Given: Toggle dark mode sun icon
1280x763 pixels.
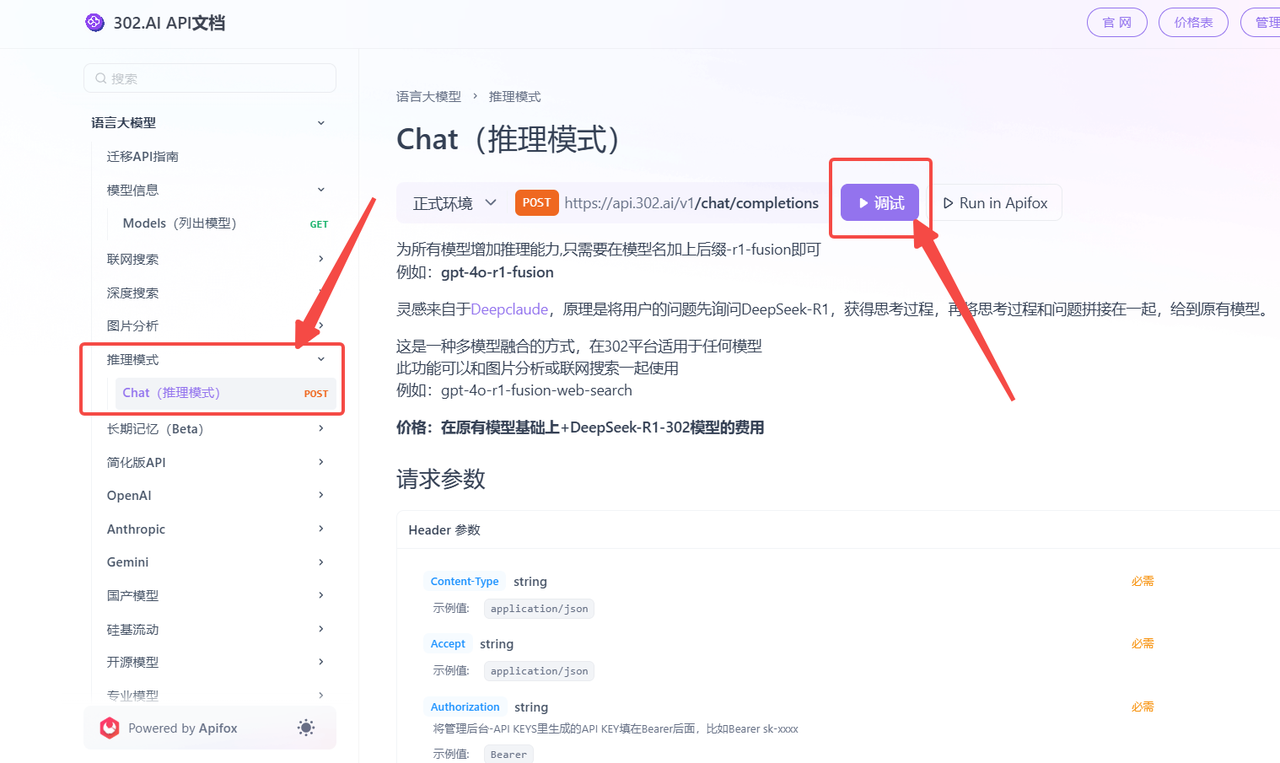Looking at the screenshot, I should (306, 728).
